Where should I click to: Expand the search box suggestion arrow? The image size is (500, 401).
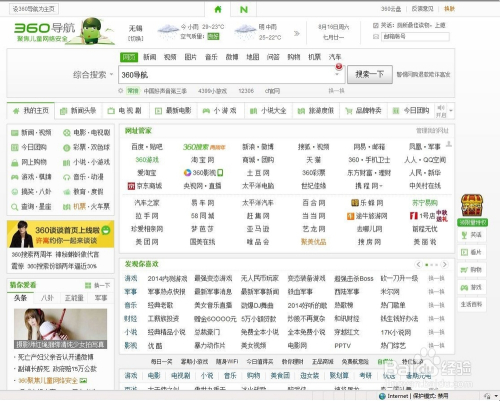[x=337, y=74]
